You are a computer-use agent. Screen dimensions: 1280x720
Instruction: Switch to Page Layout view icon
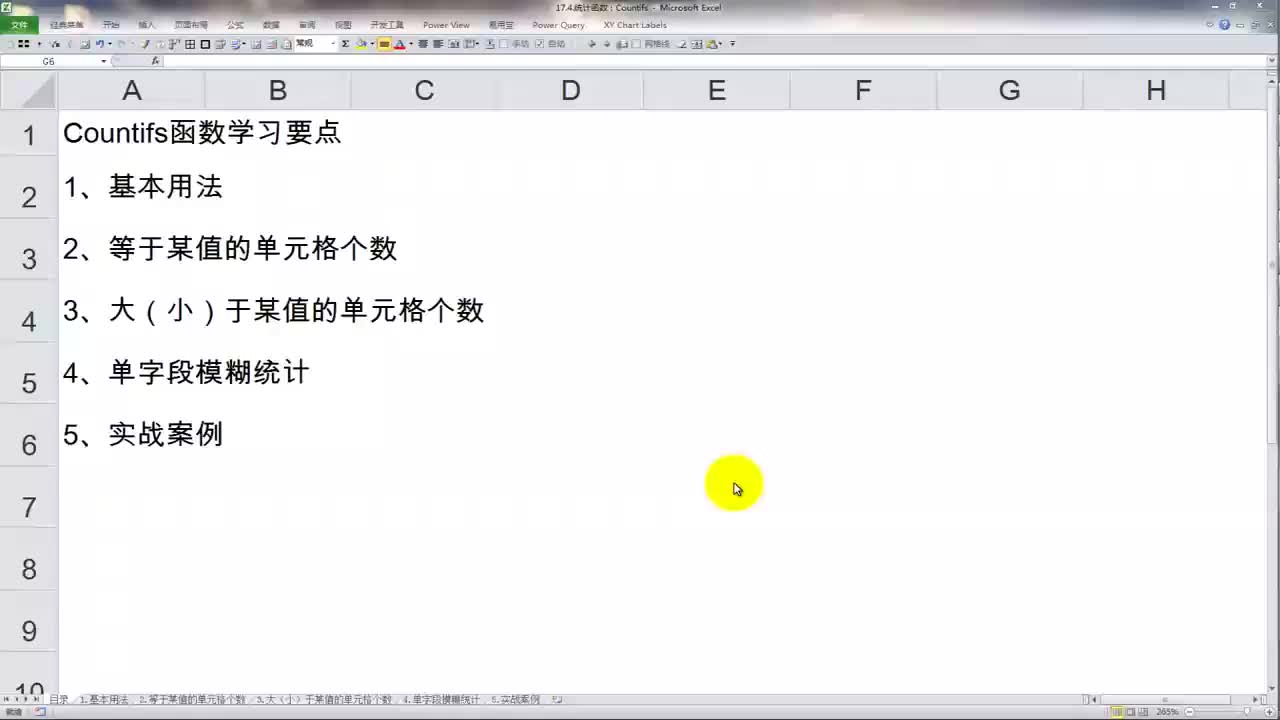pos(1131,711)
